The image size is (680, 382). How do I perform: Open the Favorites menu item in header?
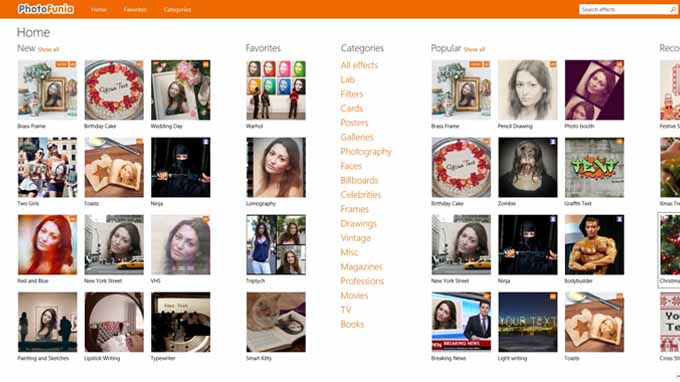click(x=135, y=10)
